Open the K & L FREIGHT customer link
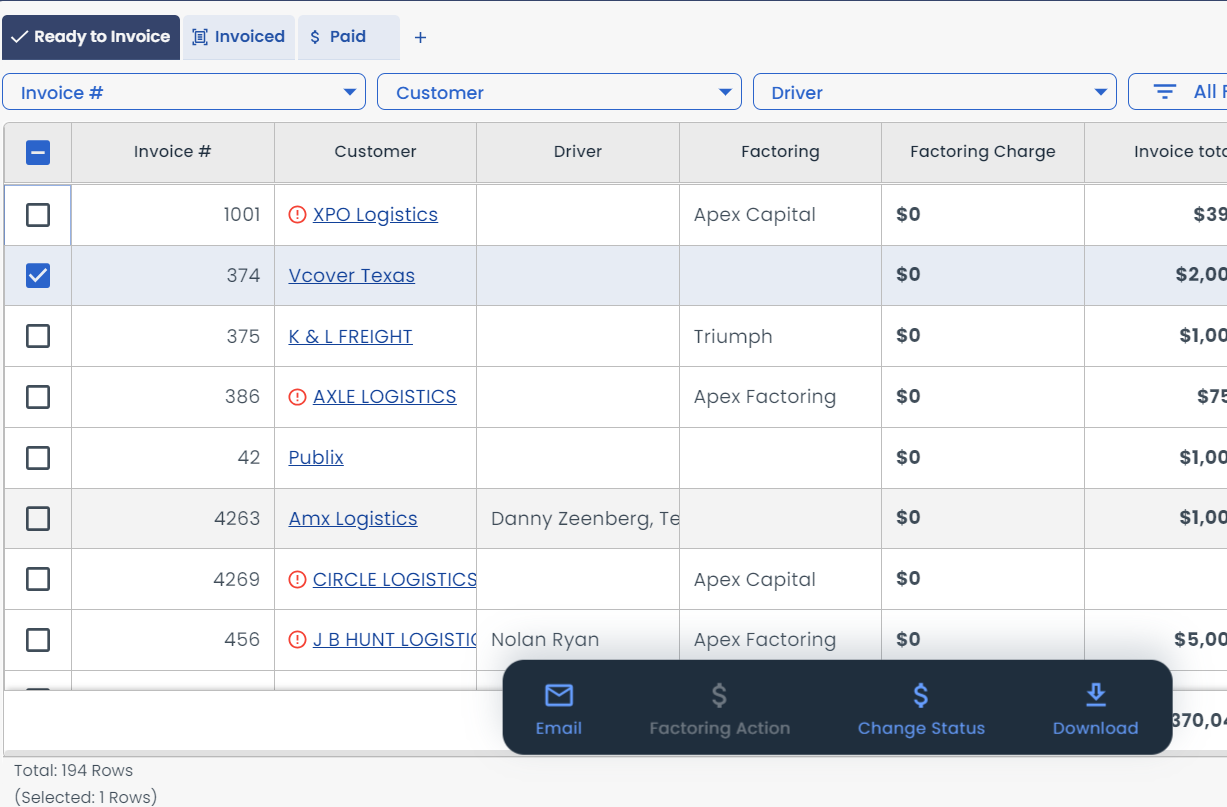 pos(350,336)
